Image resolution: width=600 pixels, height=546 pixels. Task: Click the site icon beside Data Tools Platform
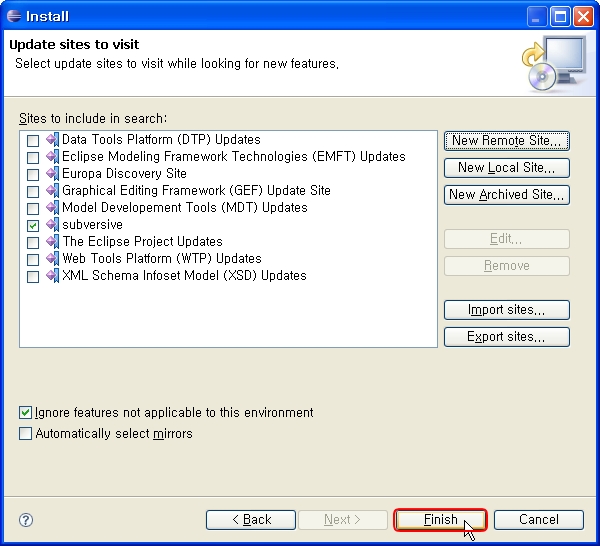(52, 140)
